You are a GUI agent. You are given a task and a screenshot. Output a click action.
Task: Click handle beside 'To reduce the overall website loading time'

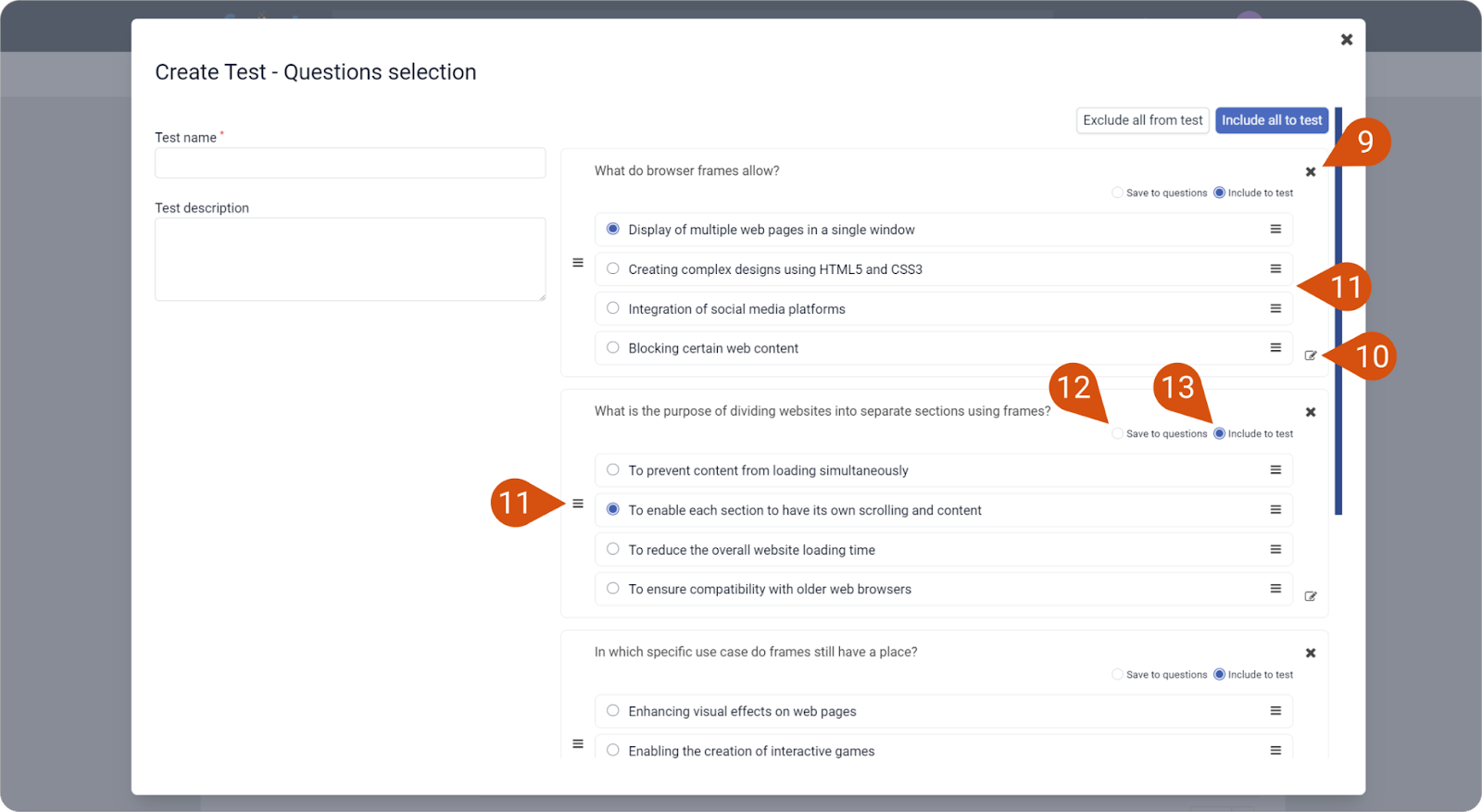point(1275,550)
